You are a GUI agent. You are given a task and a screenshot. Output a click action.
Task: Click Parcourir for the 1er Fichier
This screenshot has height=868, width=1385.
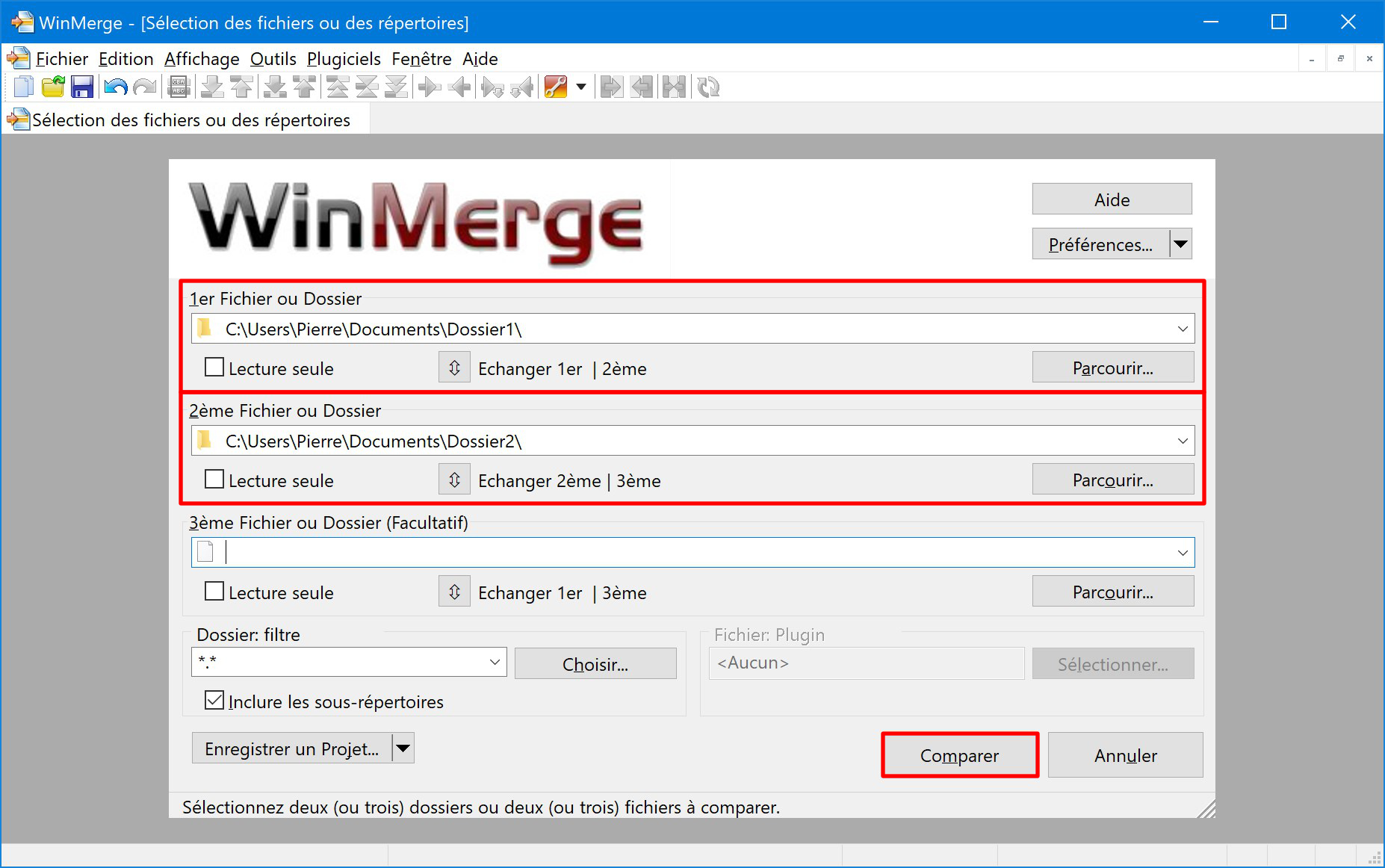[x=1113, y=368]
